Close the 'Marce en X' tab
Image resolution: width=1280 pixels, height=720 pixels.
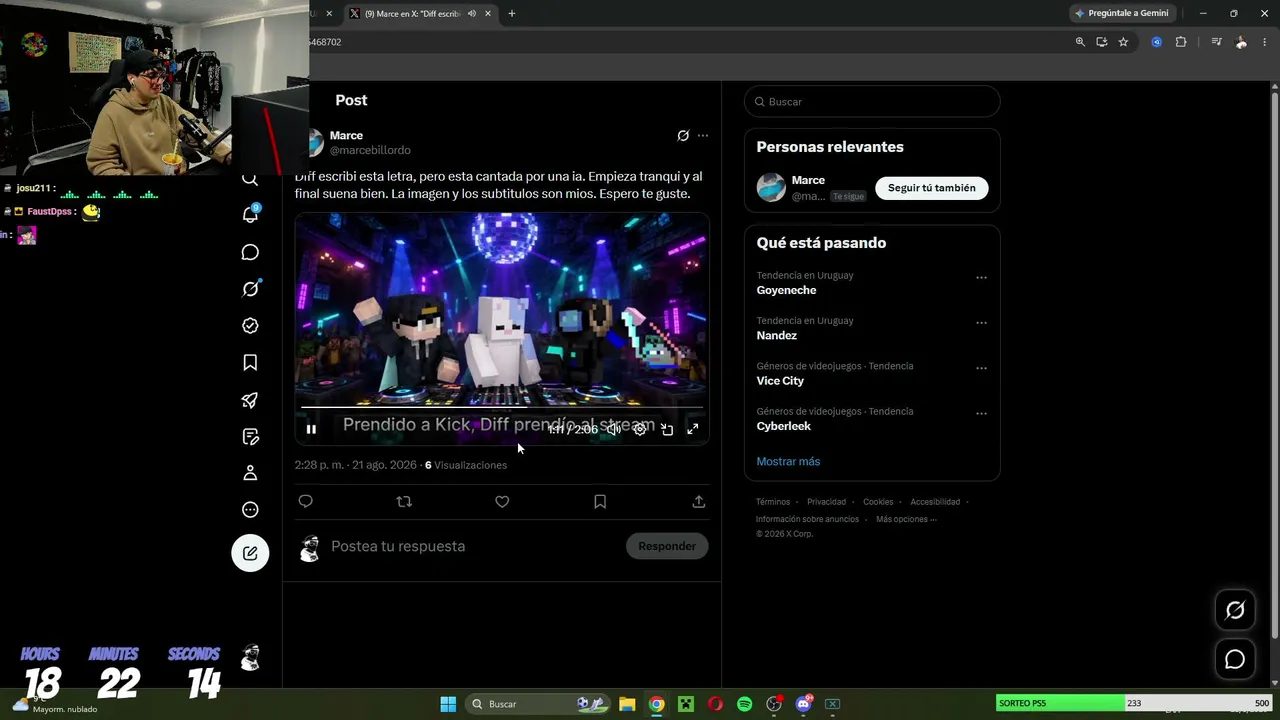[x=488, y=13]
